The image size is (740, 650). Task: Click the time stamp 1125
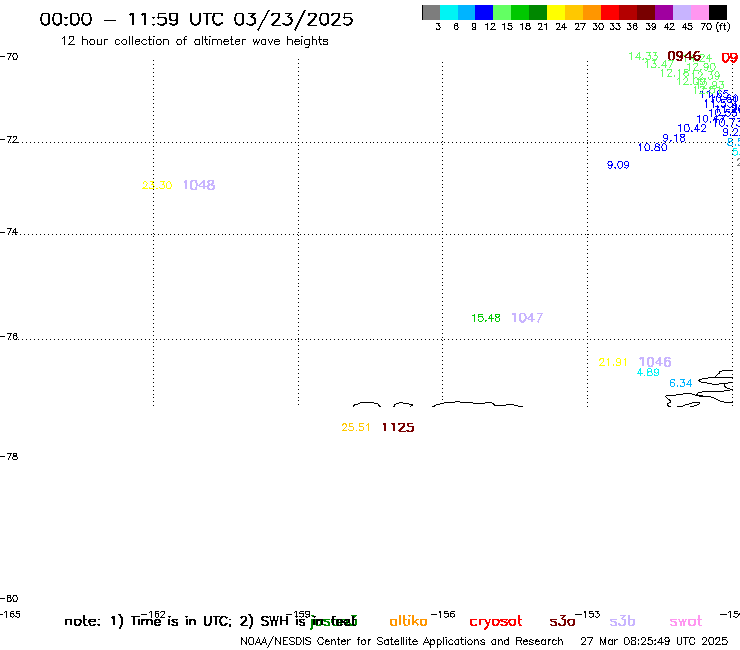(x=398, y=428)
